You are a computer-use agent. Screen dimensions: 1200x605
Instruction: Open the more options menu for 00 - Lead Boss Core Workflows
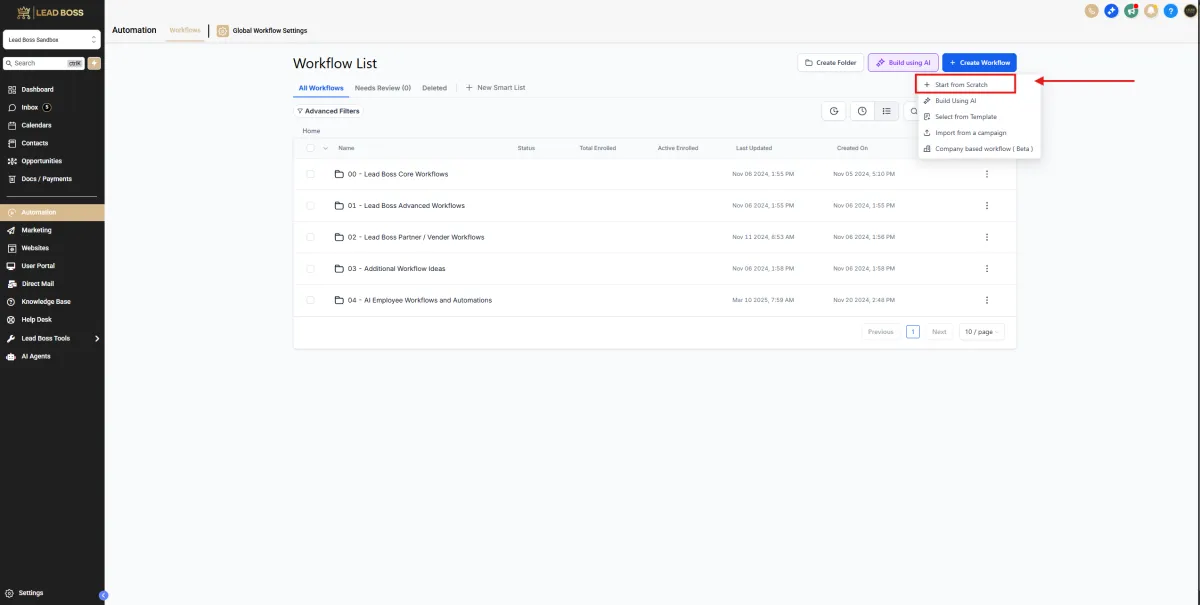tap(987, 174)
